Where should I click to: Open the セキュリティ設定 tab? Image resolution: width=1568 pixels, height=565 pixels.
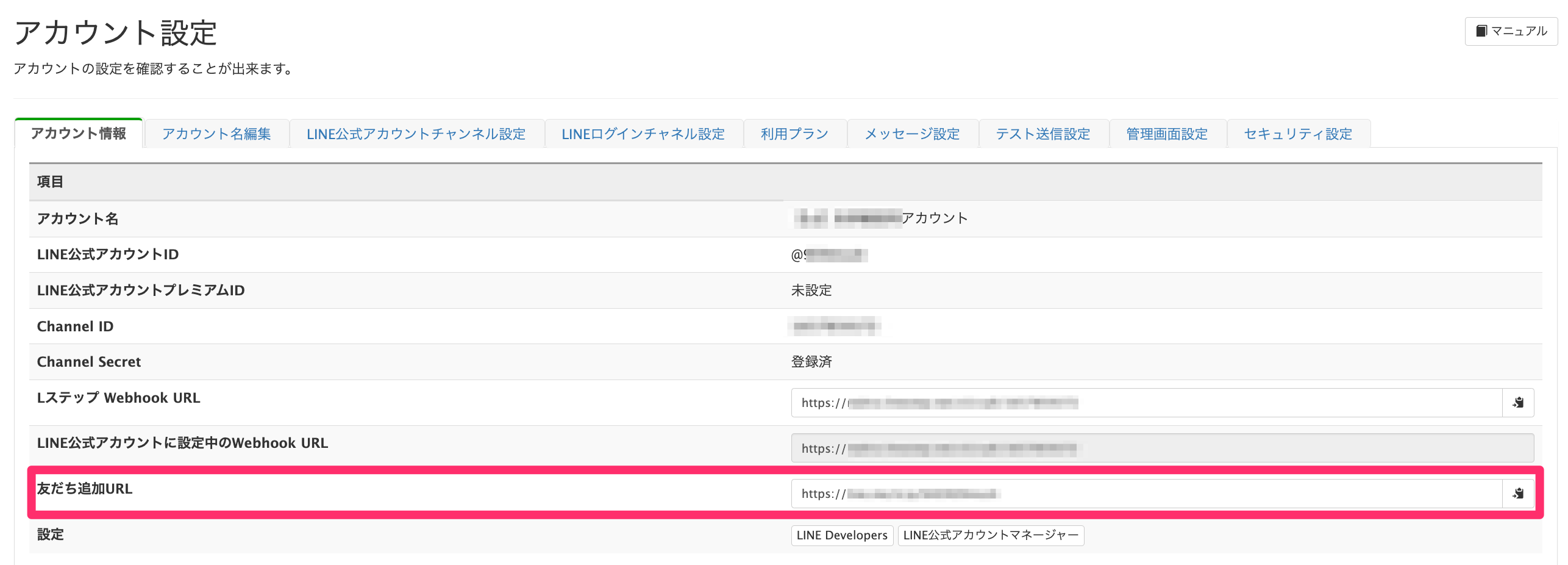click(x=1298, y=134)
